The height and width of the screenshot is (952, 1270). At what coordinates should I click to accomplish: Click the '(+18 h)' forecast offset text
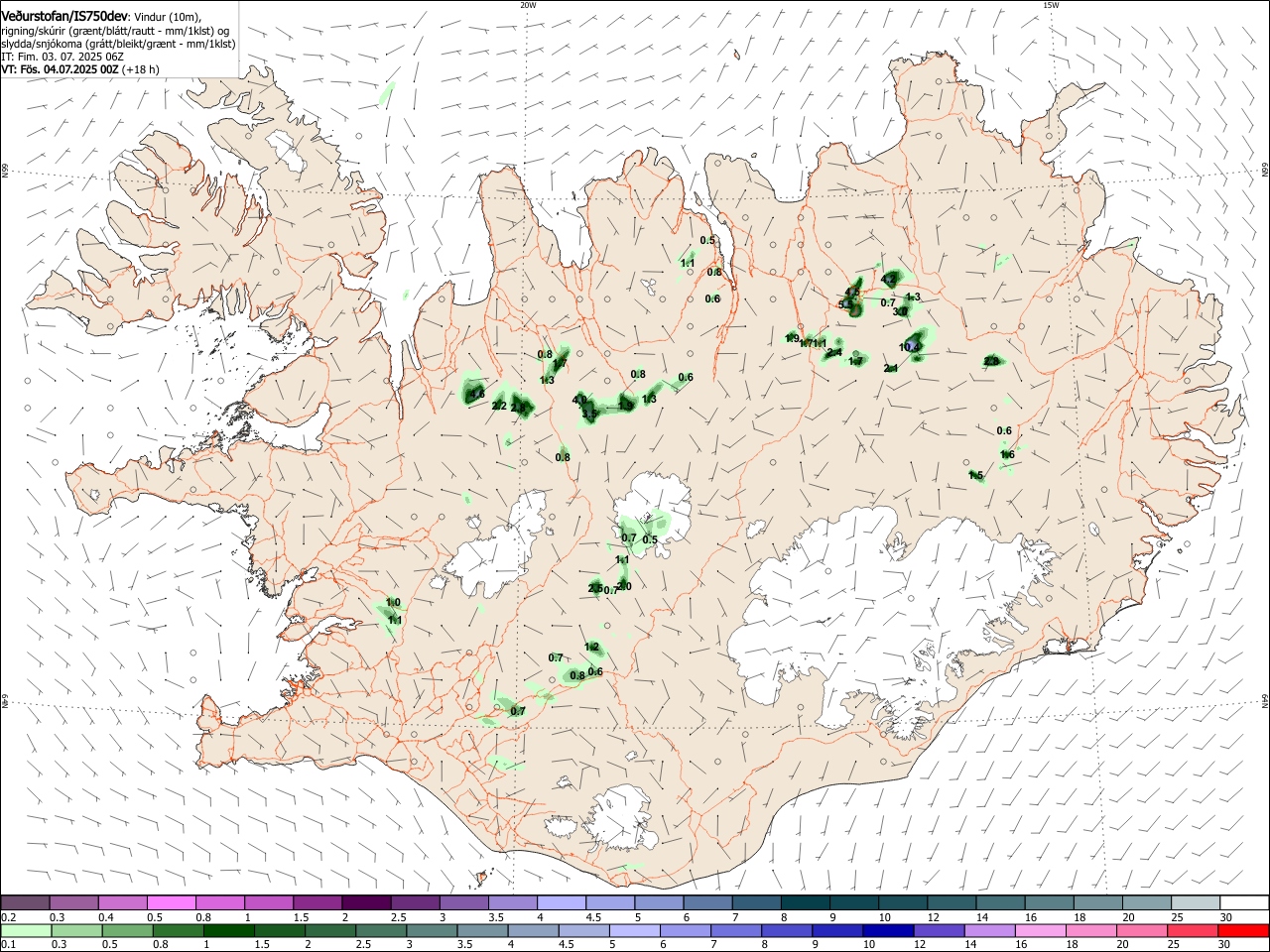point(141,69)
